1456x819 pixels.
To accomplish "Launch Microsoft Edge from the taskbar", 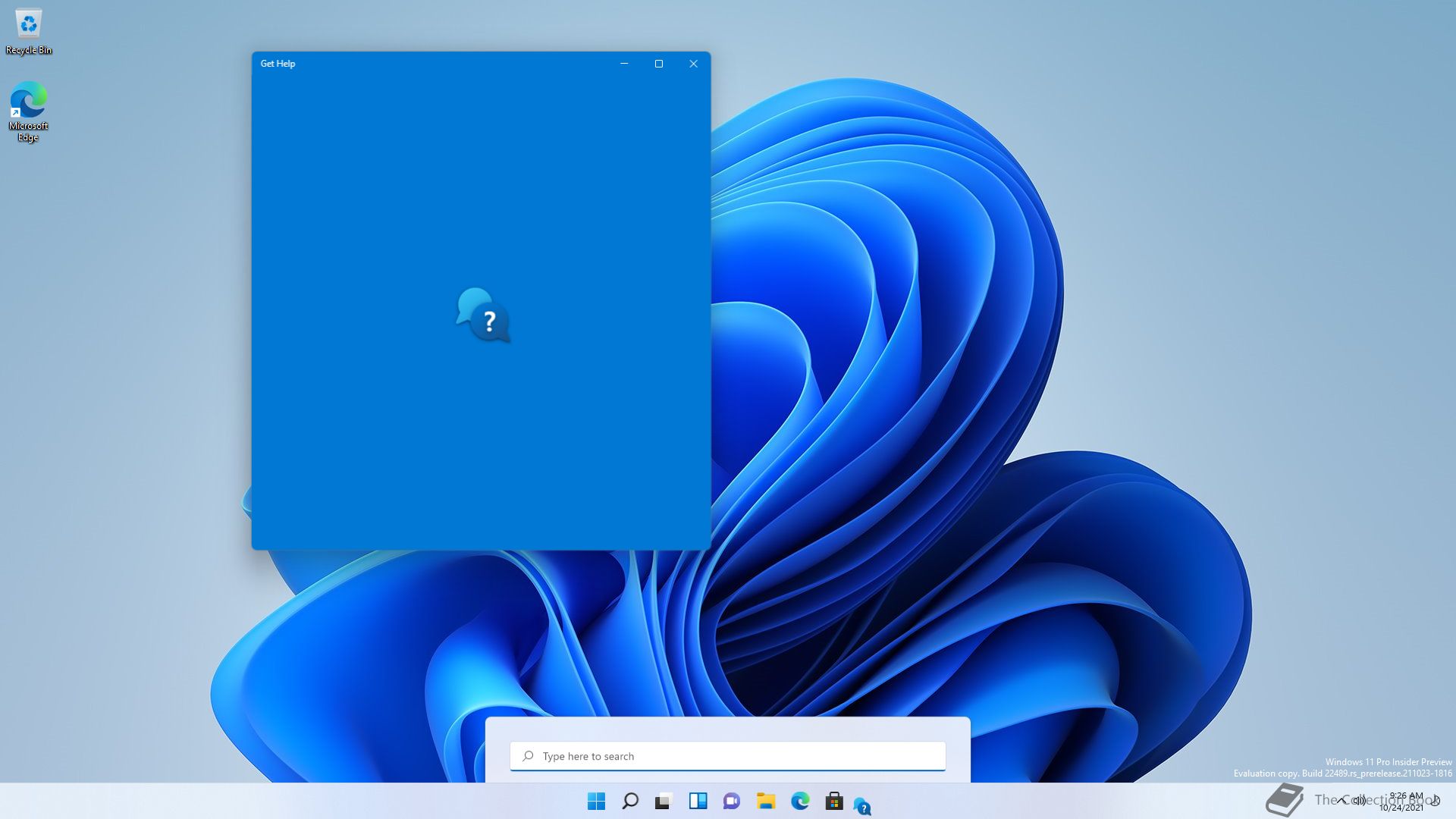I will tap(800, 801).
